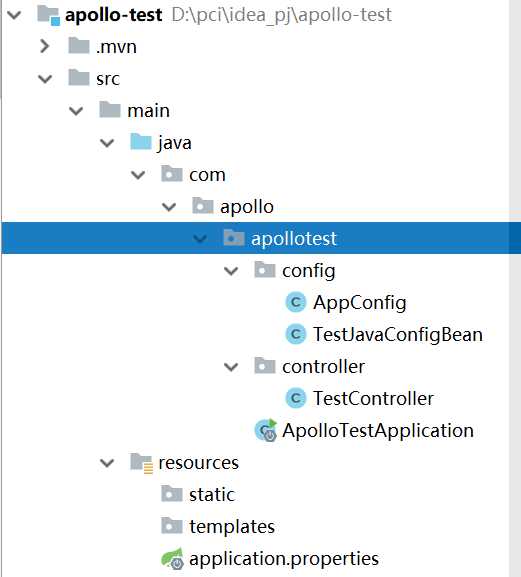This screenshot has width=521, height=577.
Task: Select the config label
Action: [309, 271]
